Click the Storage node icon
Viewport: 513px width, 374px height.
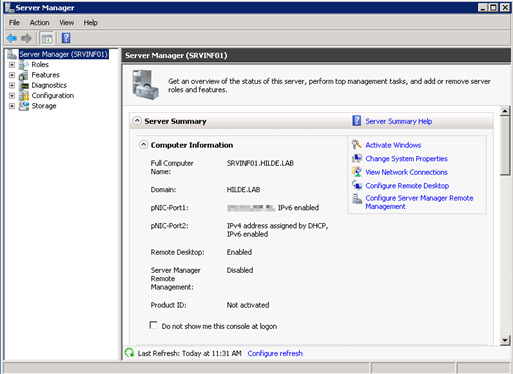(x=24, y=106)
